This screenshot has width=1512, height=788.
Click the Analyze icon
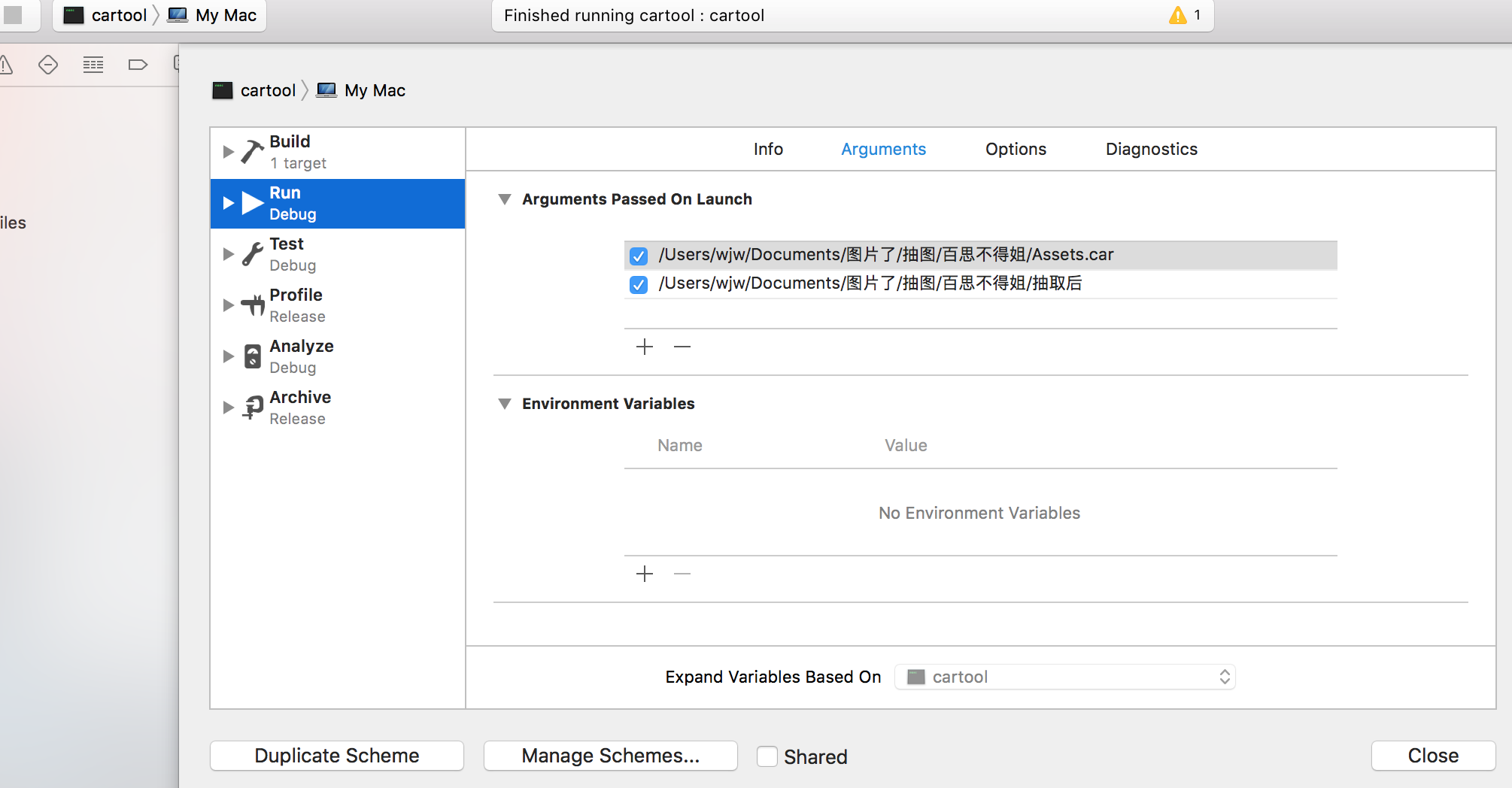pyautogui.click(x=253, y=356)
